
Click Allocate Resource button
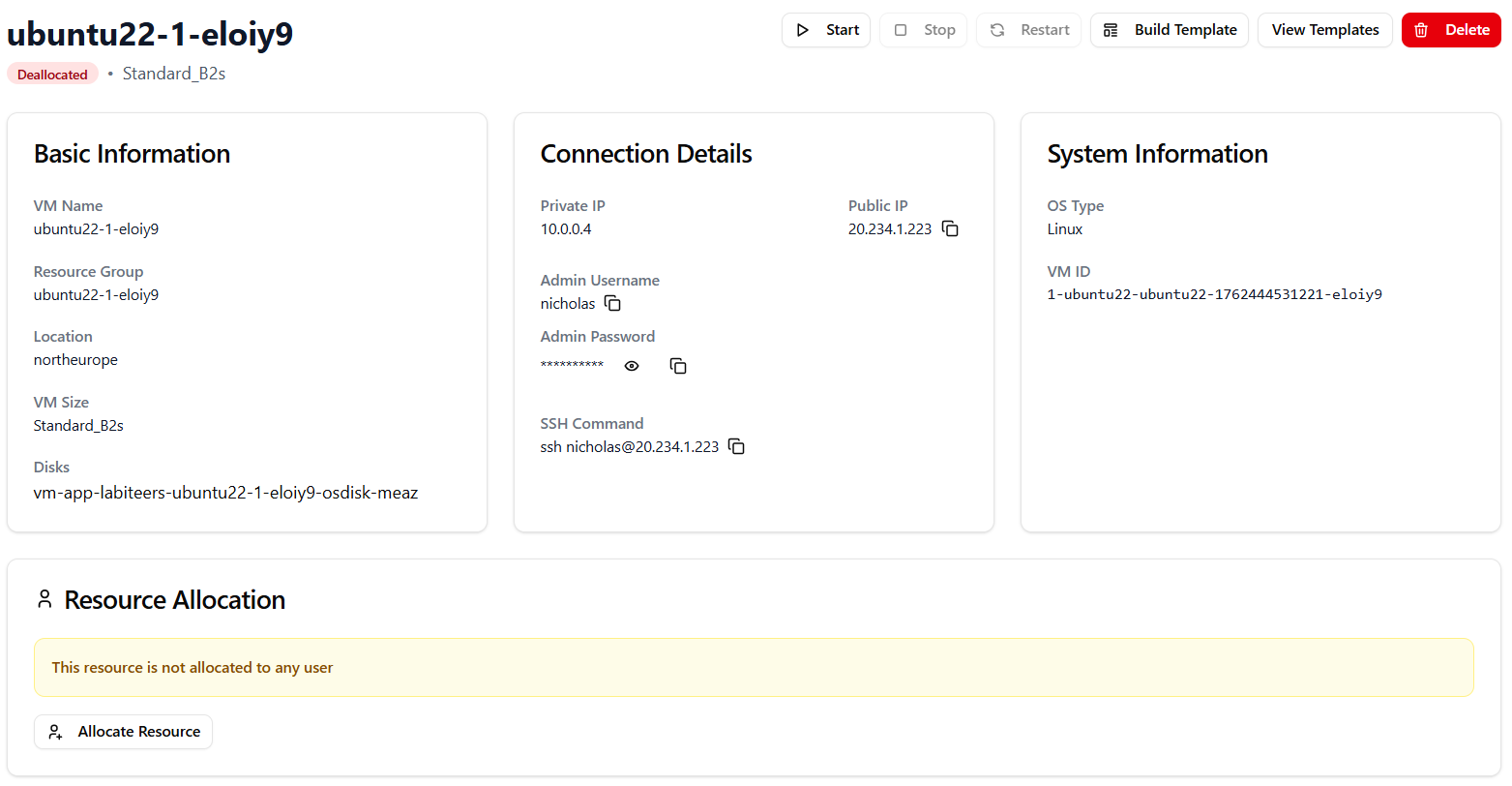click(124, 732)
